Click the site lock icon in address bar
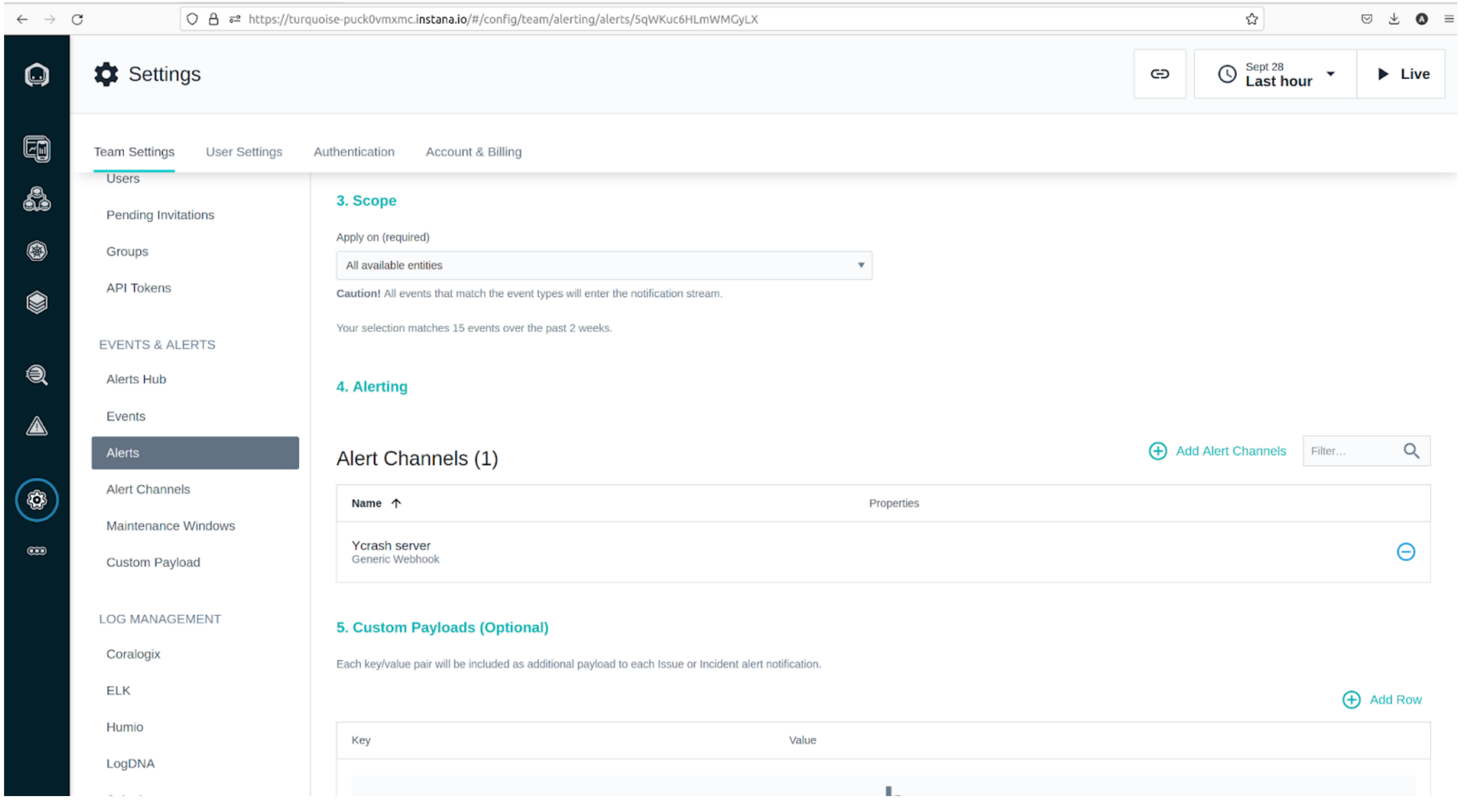Screen dimensions: 1464x812 click(x=214, y=19)
